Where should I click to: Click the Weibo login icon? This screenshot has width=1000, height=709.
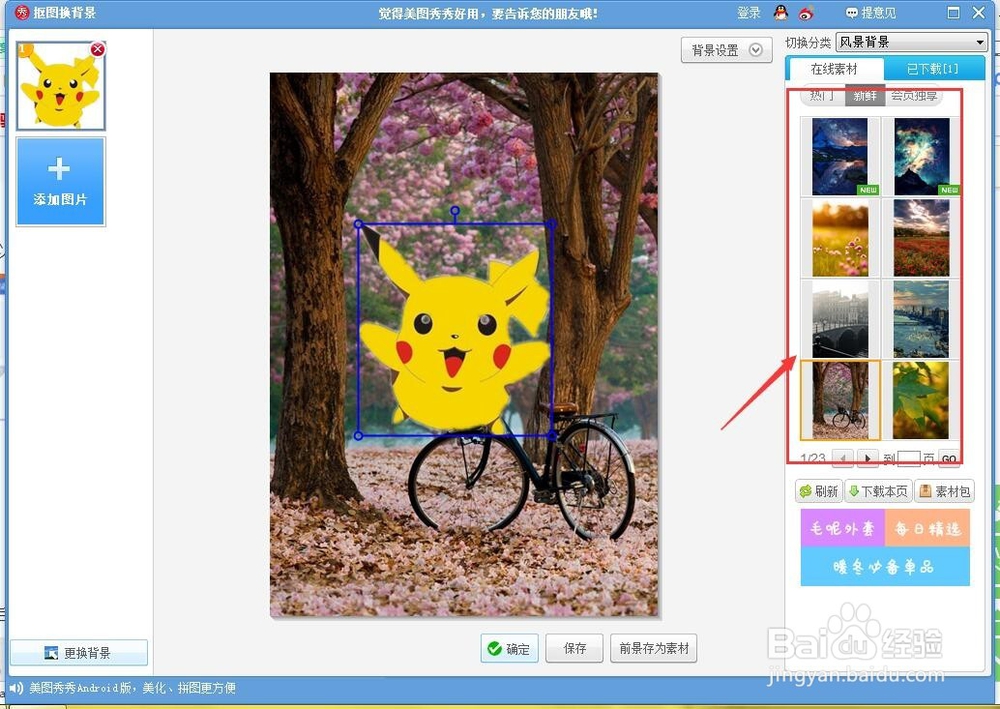[x=806, y=12]
